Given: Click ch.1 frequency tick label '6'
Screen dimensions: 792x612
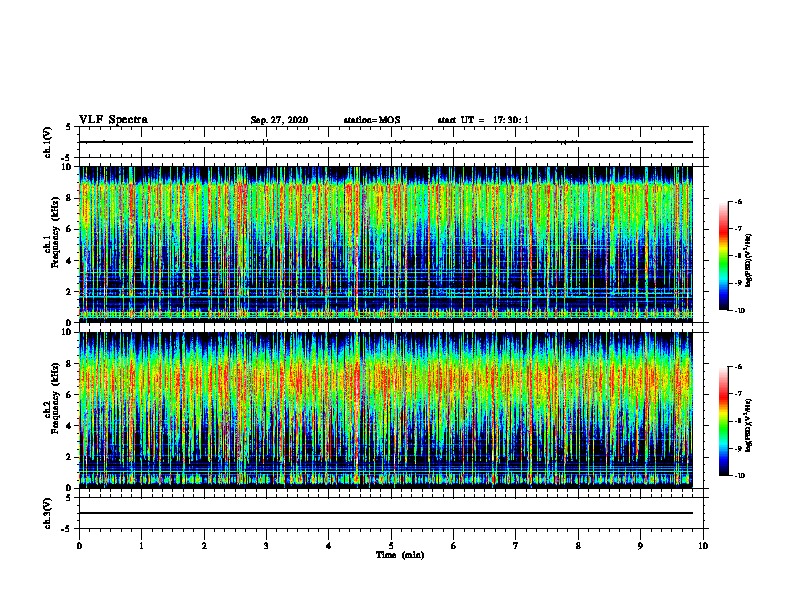Looking at the screenshot, I should pos(70,230).
